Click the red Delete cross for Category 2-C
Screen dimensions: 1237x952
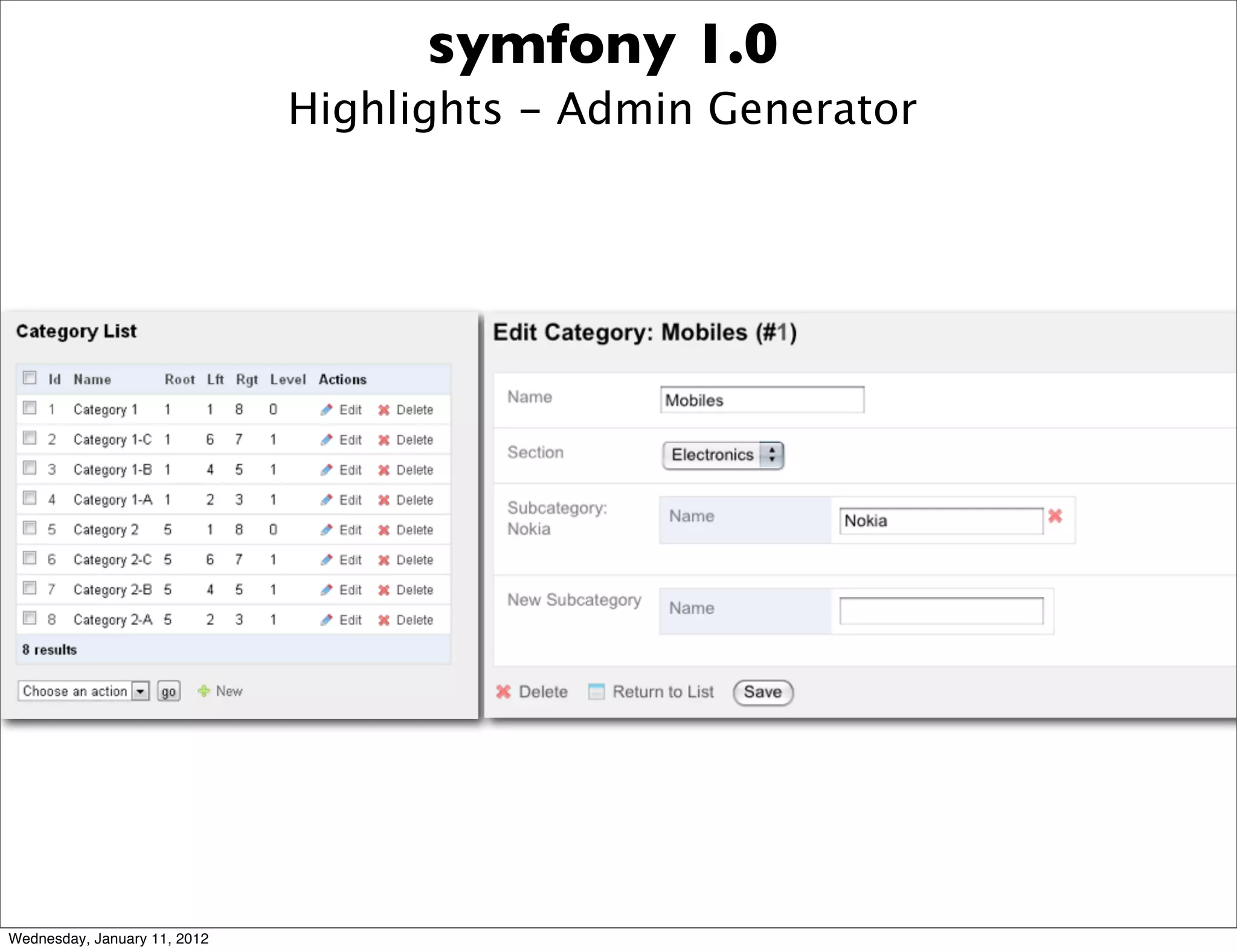pyautogui.click(x=384, y=560)
